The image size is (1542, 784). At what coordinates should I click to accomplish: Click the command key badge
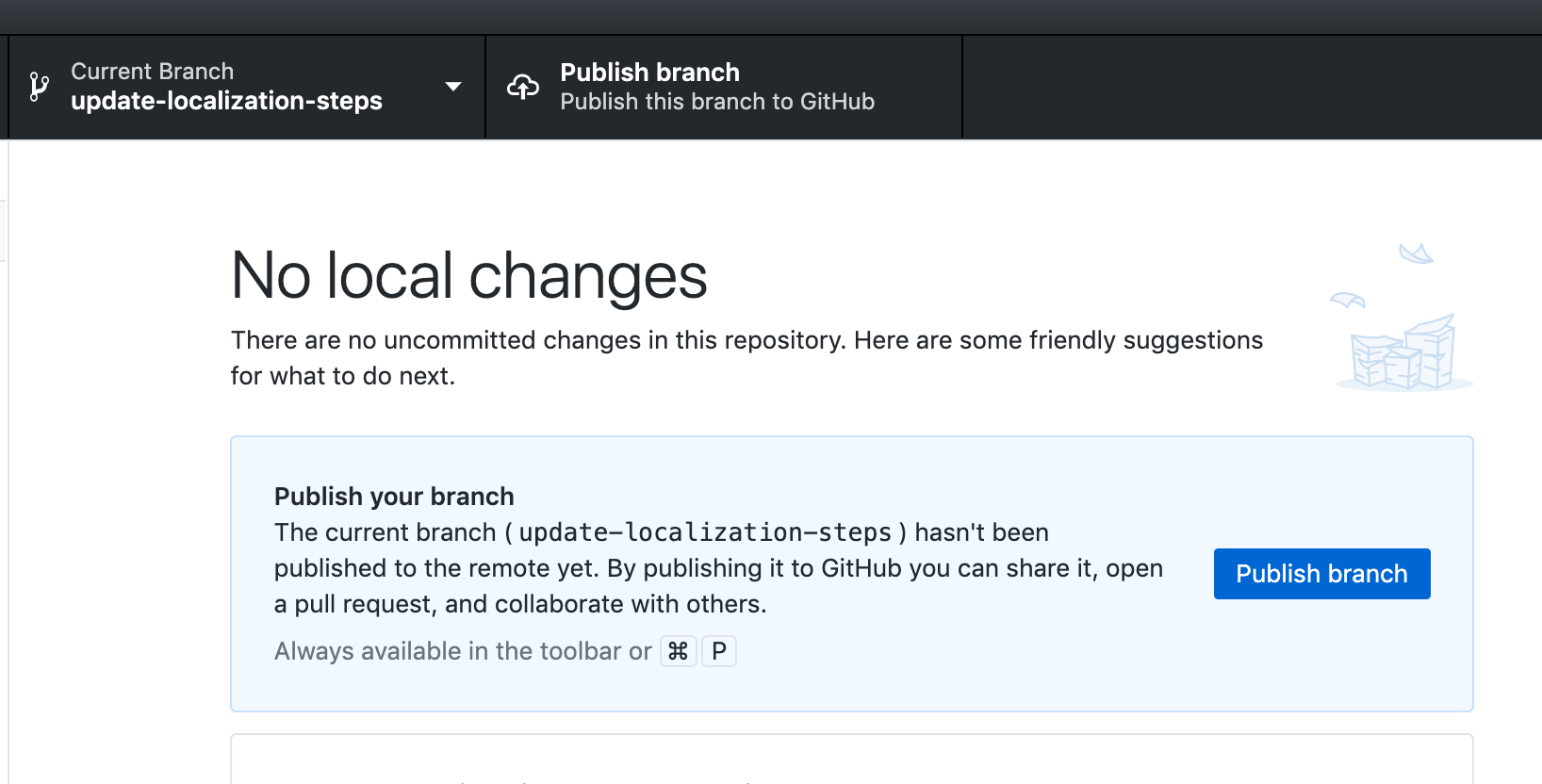coord(678,651)
